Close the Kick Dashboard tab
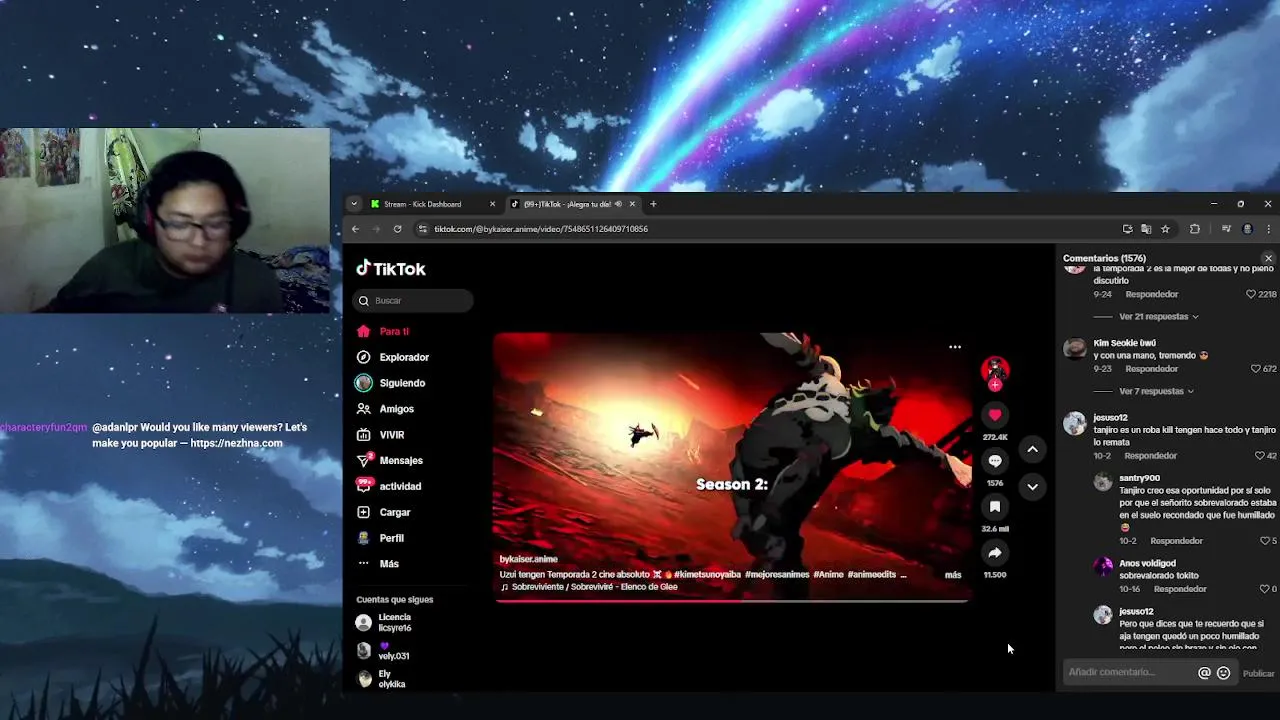Viewport: 1280px width, 720px height. [492, 204]
